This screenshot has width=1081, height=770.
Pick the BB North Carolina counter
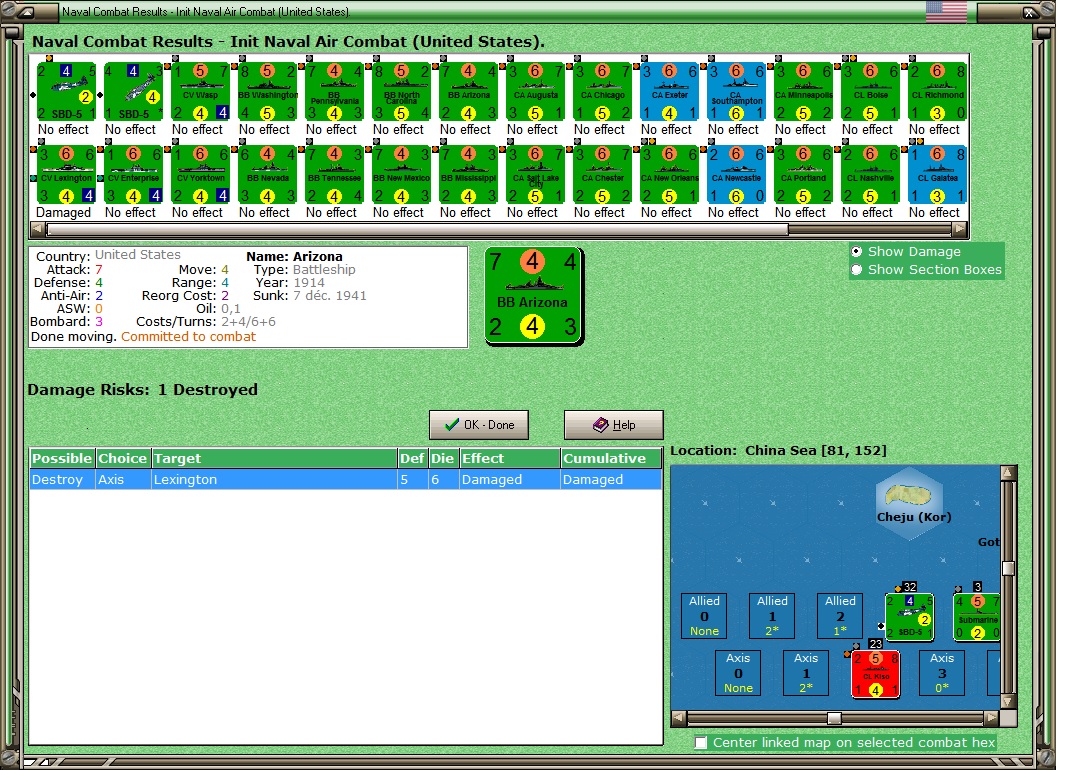pyautogui.click(x=401, y=92)
